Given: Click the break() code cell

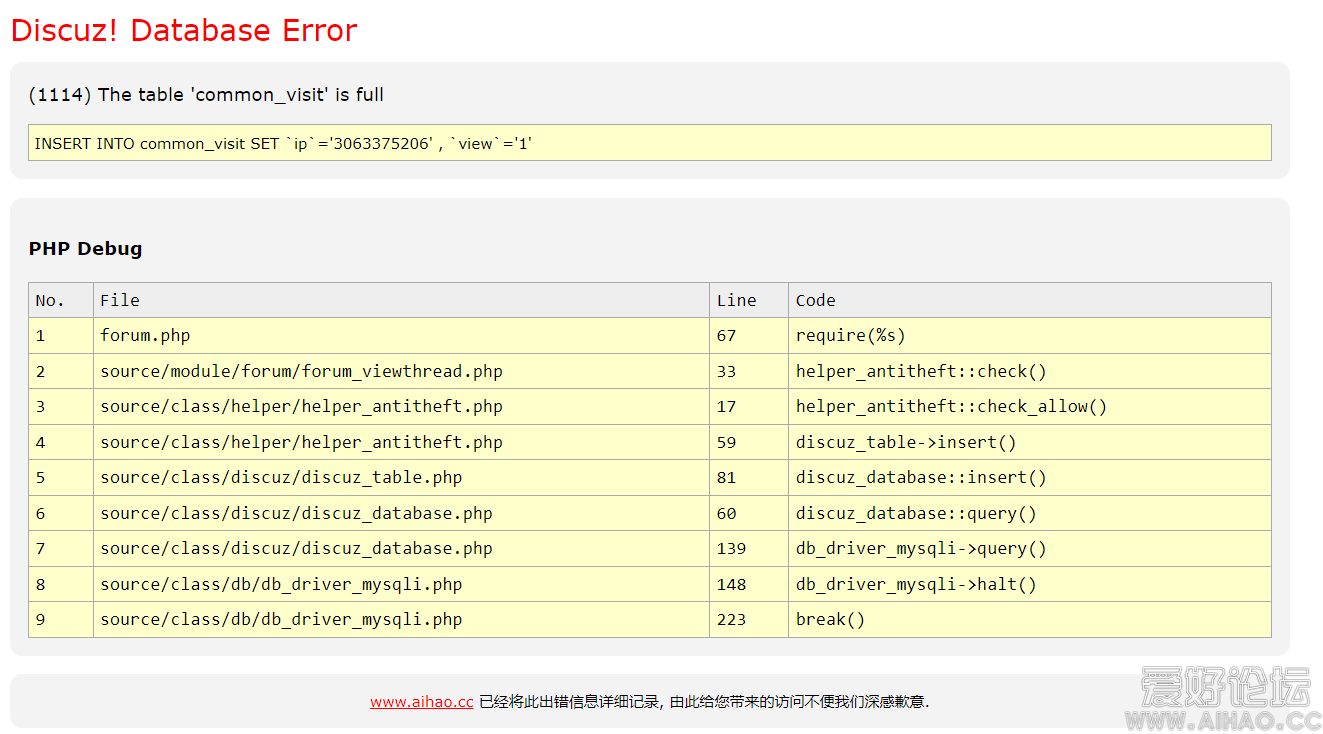Looking at the screenshot, I should coord(830,620).
